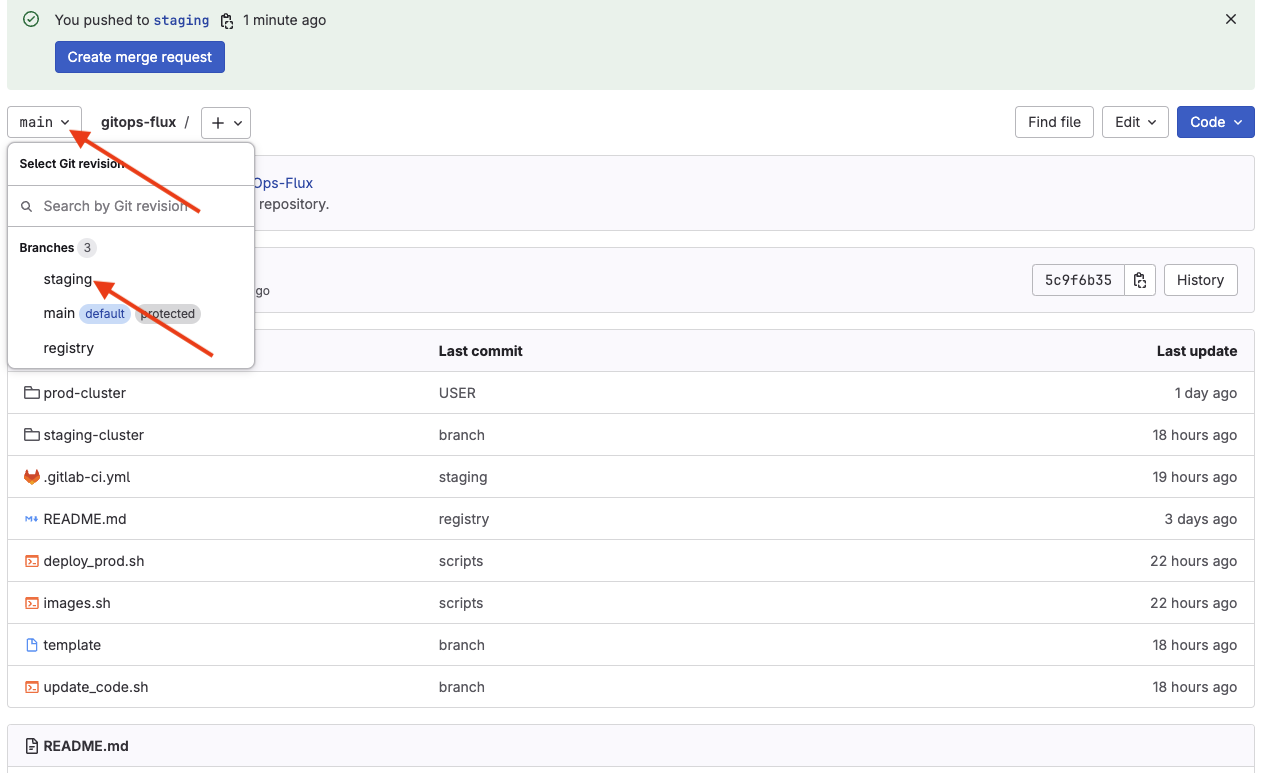This screenshot has height=773, width=1274.
Task: Click the staging-cluster folder icon
Action: tap(31, 435)
